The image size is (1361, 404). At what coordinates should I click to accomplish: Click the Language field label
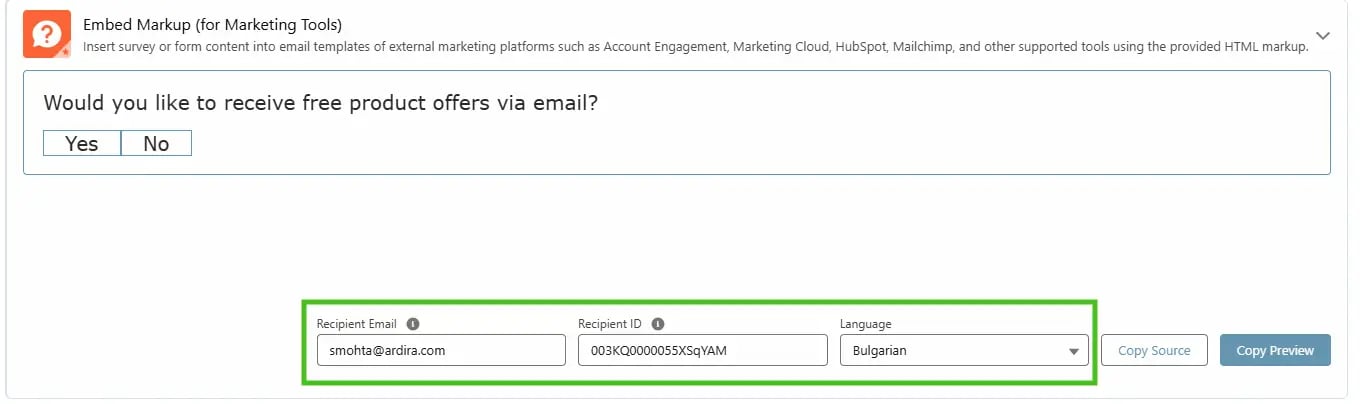(865, 324)
